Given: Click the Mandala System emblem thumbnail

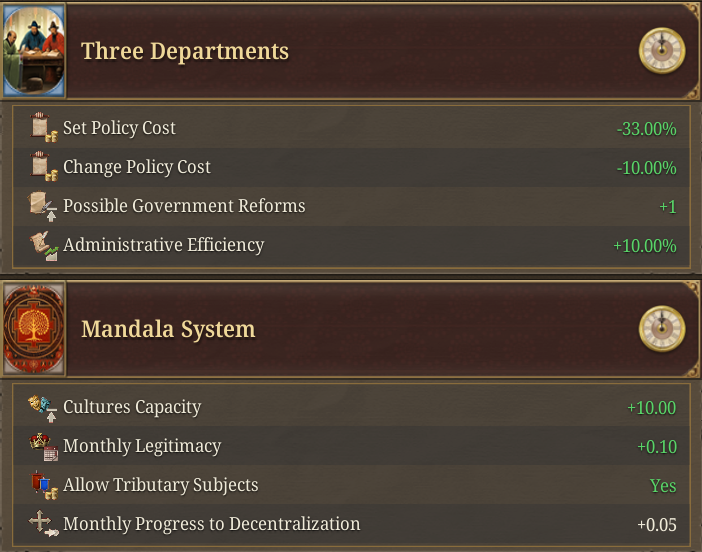Looking at the screenshot, I should point(34,329).
